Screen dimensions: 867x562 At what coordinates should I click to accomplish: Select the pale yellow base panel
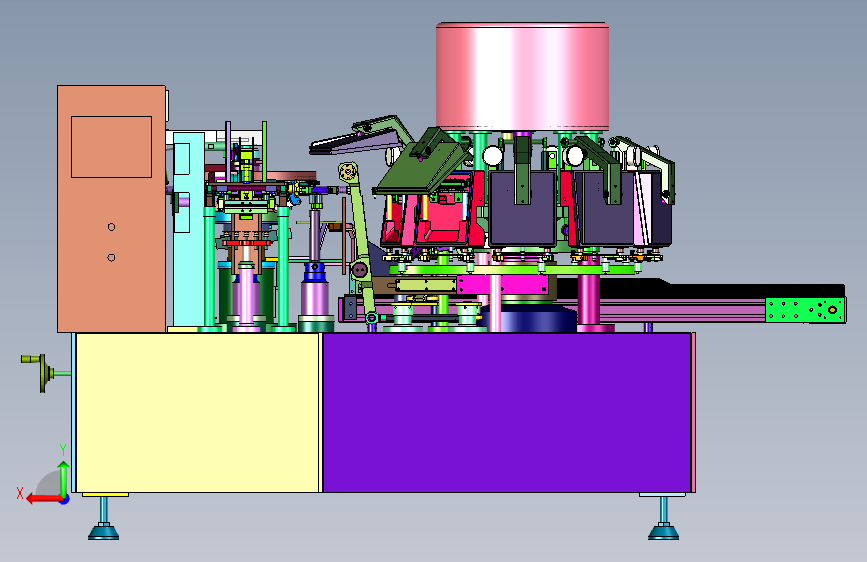pos(198,413)
